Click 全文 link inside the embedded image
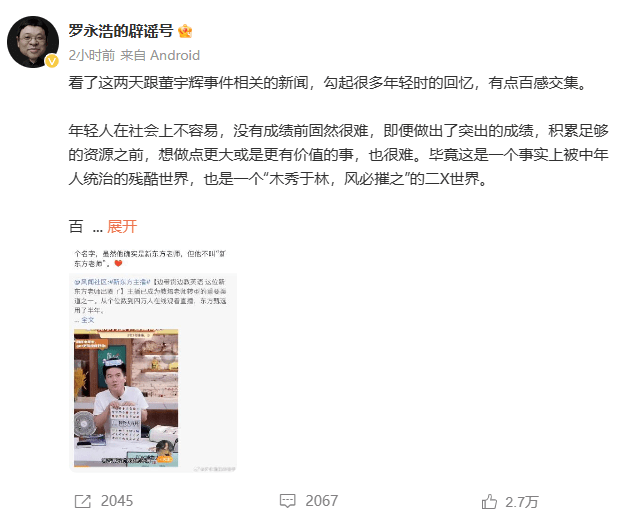Image resolution: width=626 pixels, height=516 pixels. (x=88, y=320)
